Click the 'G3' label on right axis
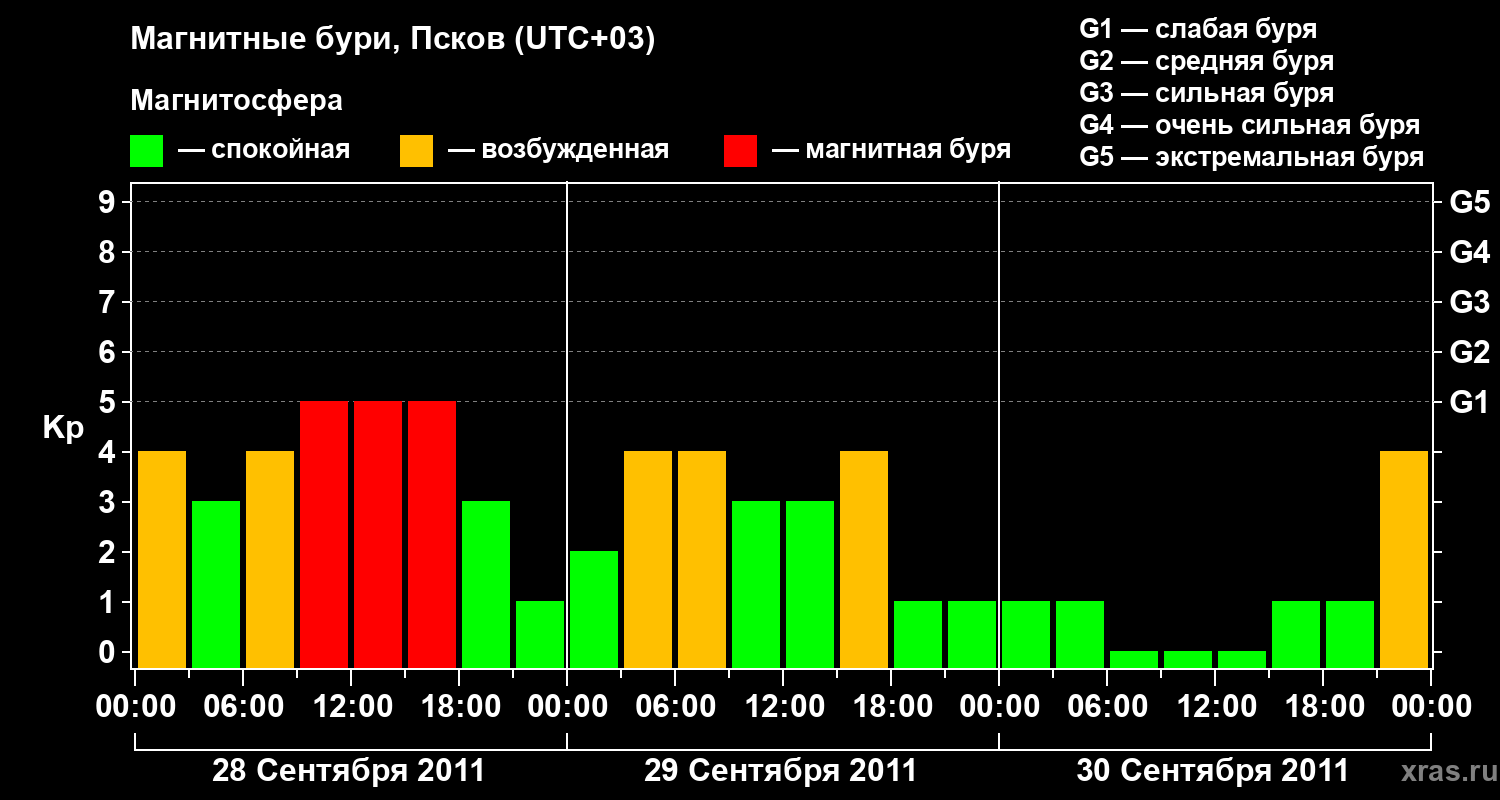1500x800 pixels. click(1469, 303)
